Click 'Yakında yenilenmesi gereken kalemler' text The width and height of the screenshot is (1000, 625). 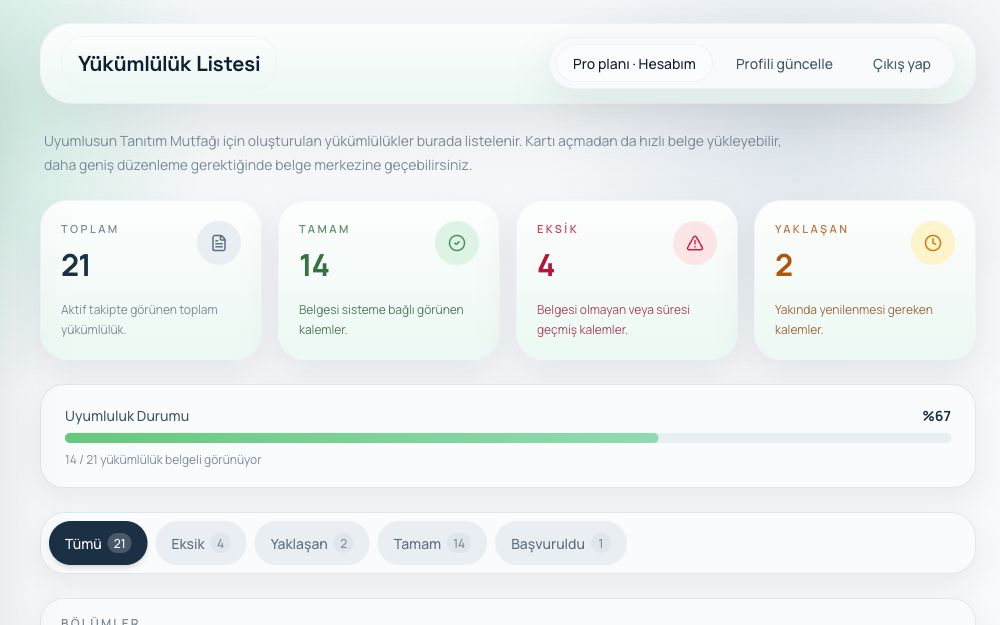click(x=853, y=320)
